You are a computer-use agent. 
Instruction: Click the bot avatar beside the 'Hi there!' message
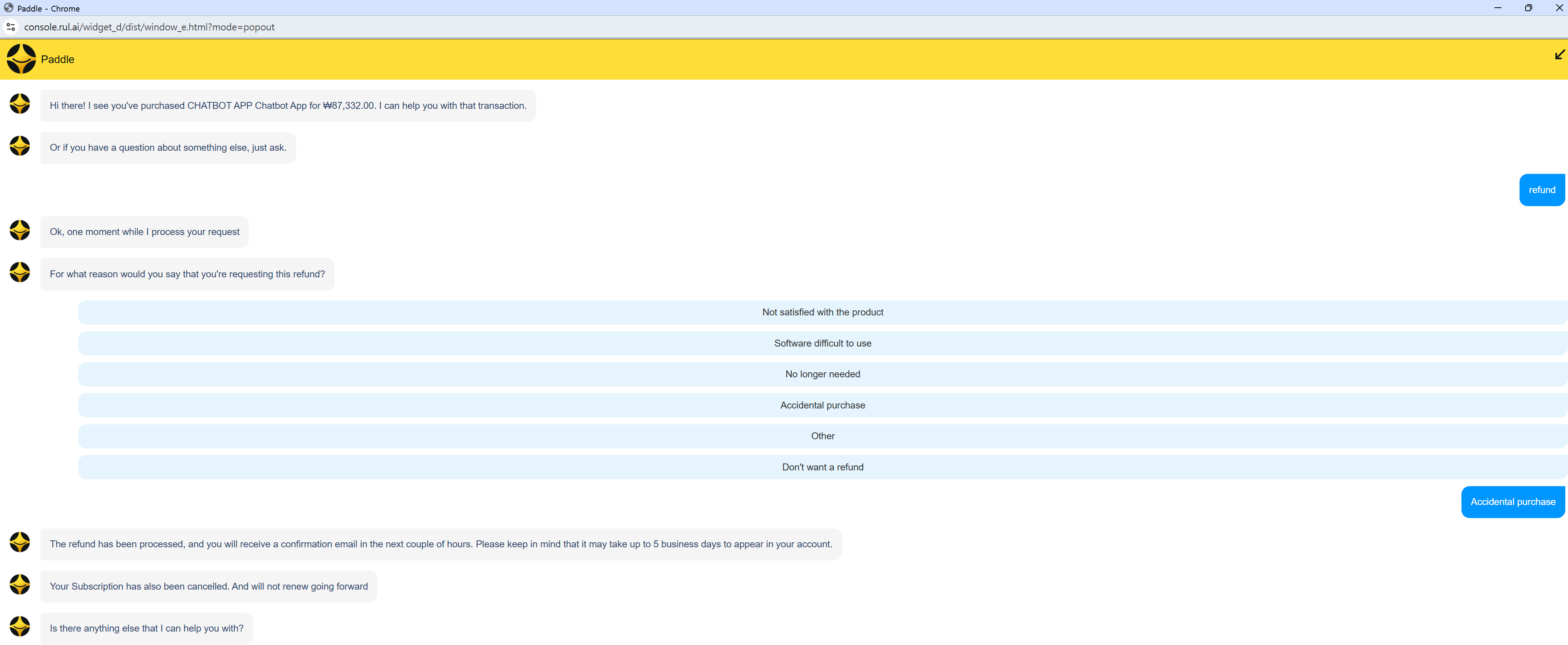click(20, 104)
